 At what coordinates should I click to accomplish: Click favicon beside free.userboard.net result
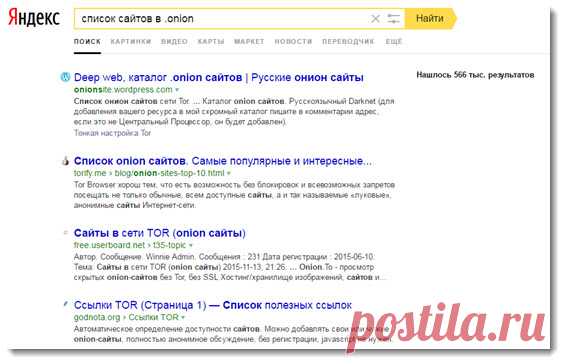[65, 233]
